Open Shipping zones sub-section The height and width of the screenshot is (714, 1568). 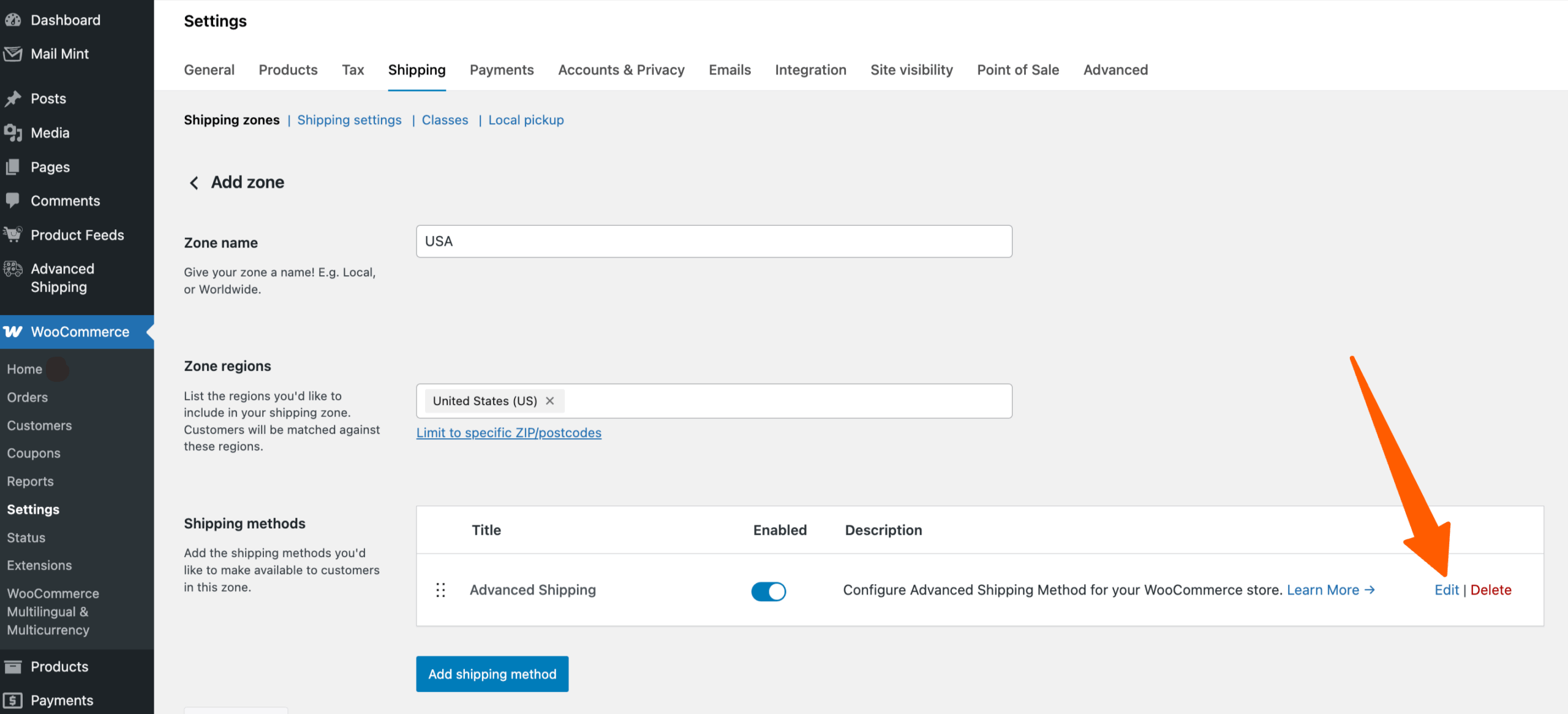pos(232,120)
